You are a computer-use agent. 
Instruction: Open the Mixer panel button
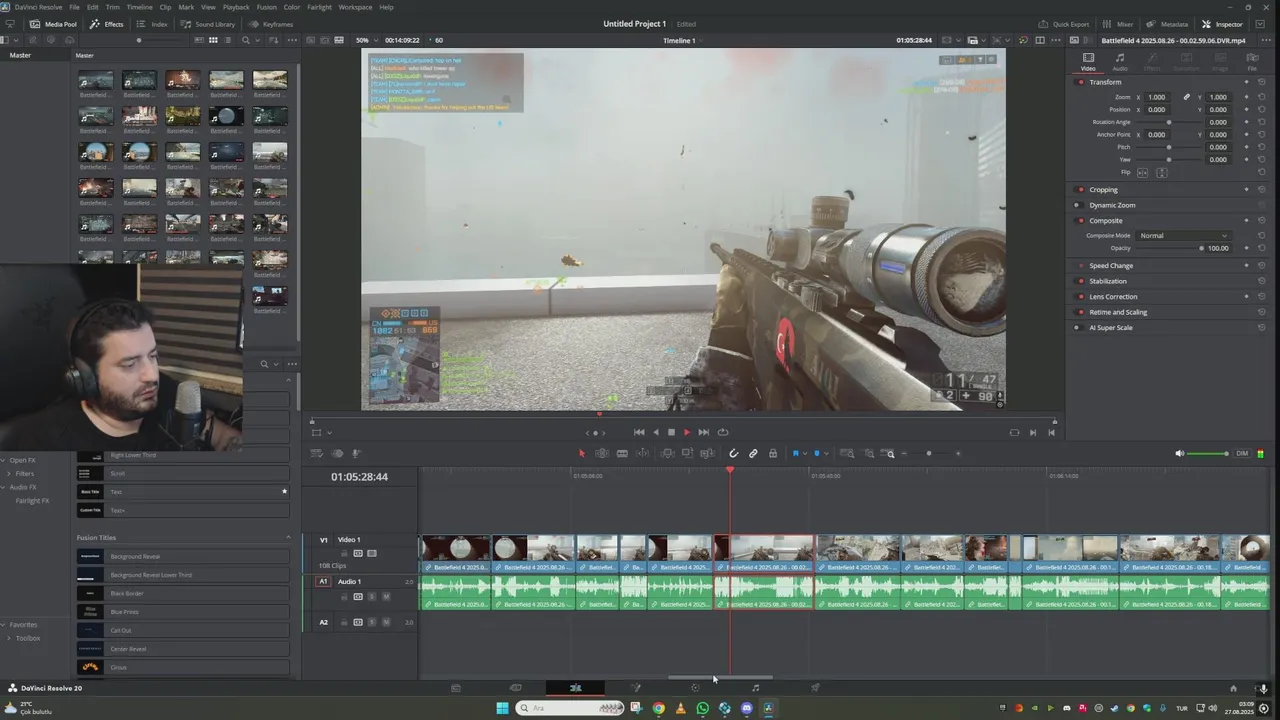(x=1119, y=24)
